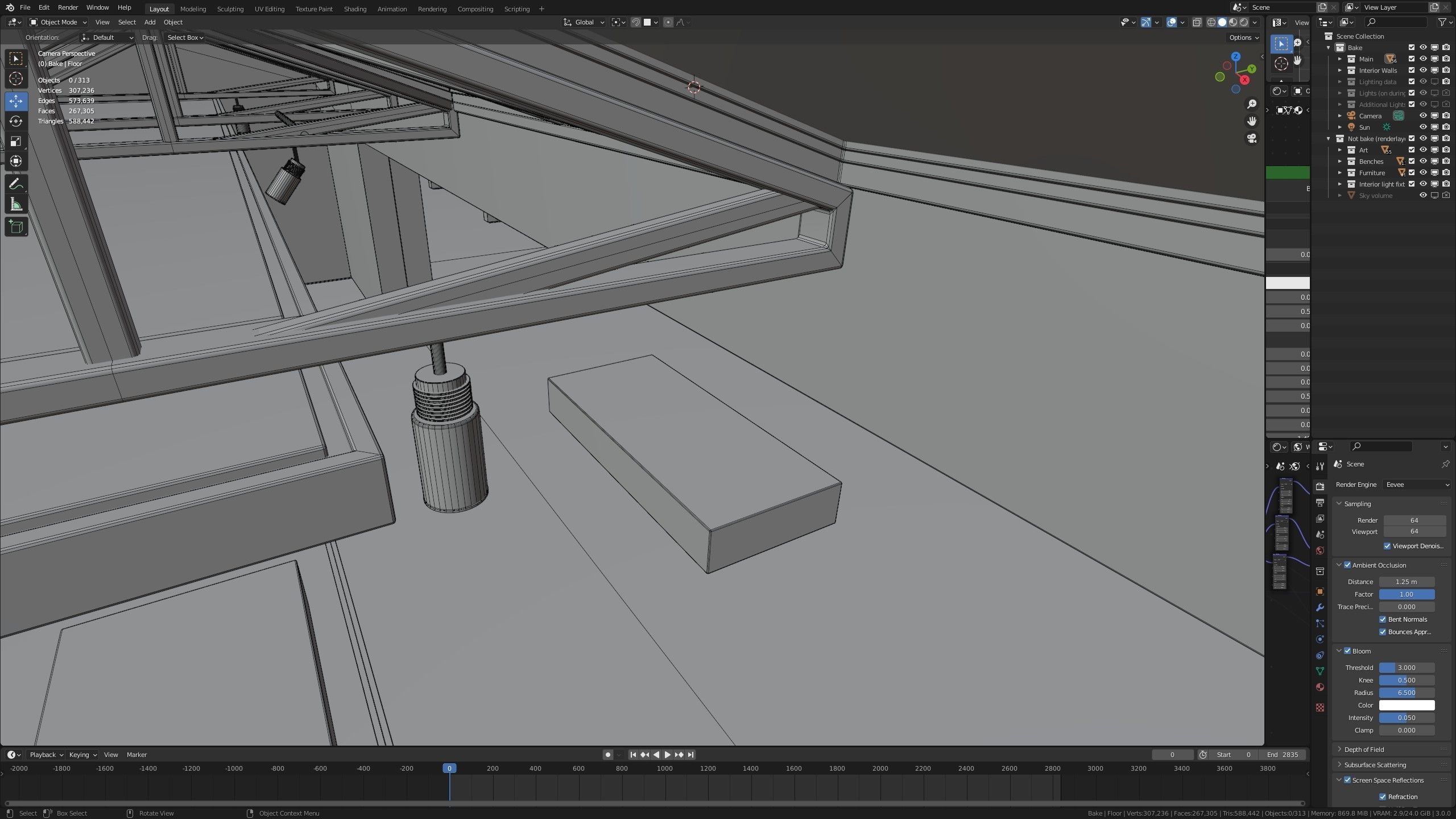Select the Move tool in toolbar
The height and width of the screenshot is (819, 1456).
coord(16,101)
